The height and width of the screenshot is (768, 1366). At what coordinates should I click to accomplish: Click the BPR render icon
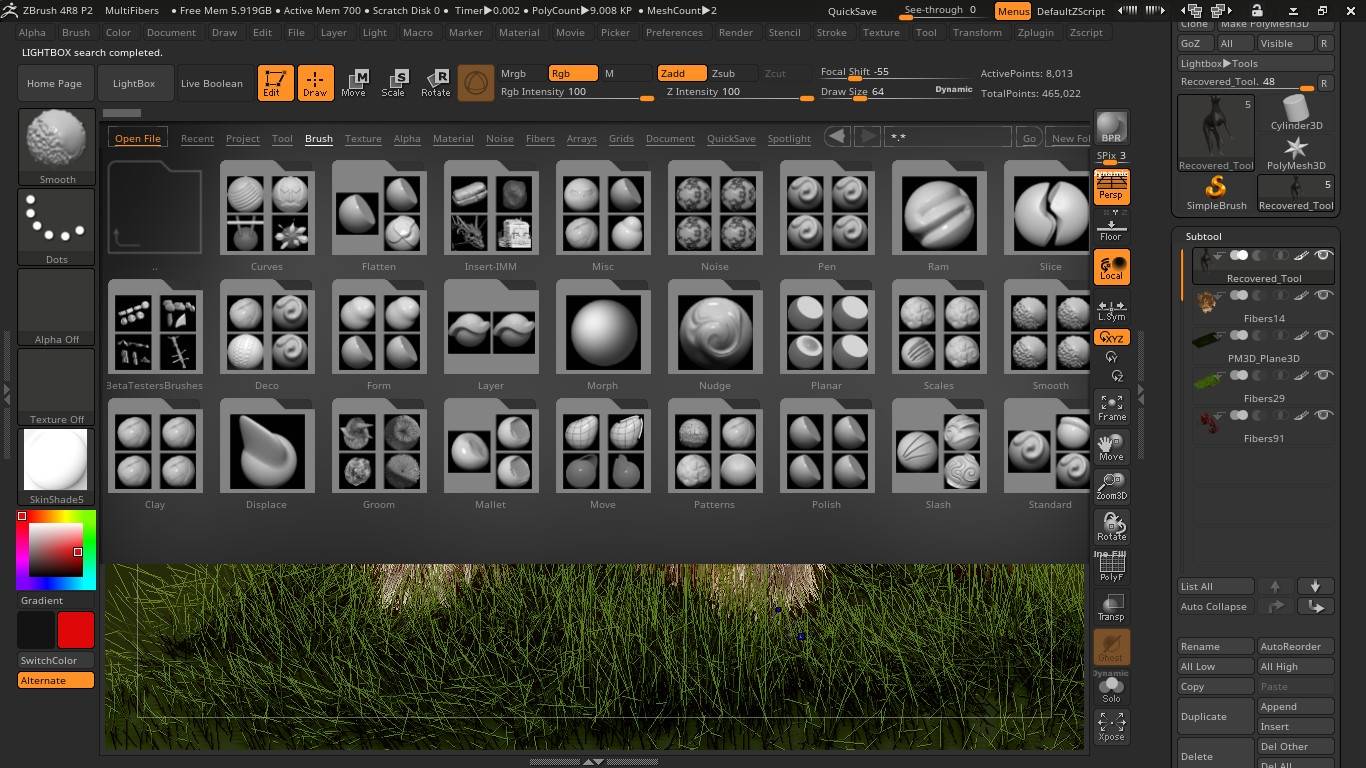point(1111,127)
